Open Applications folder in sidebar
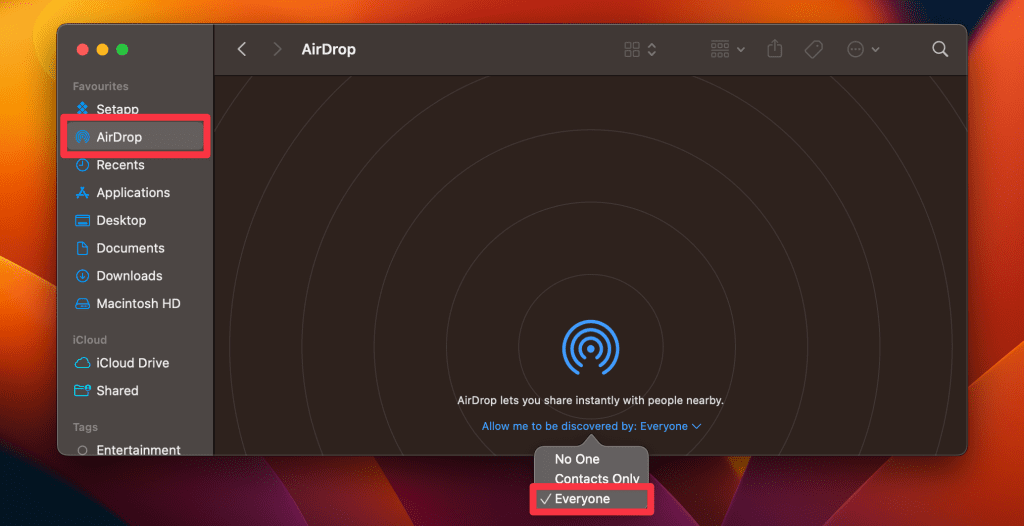The width and height of the screenshot is (1024, 526). tap(133, 193)
